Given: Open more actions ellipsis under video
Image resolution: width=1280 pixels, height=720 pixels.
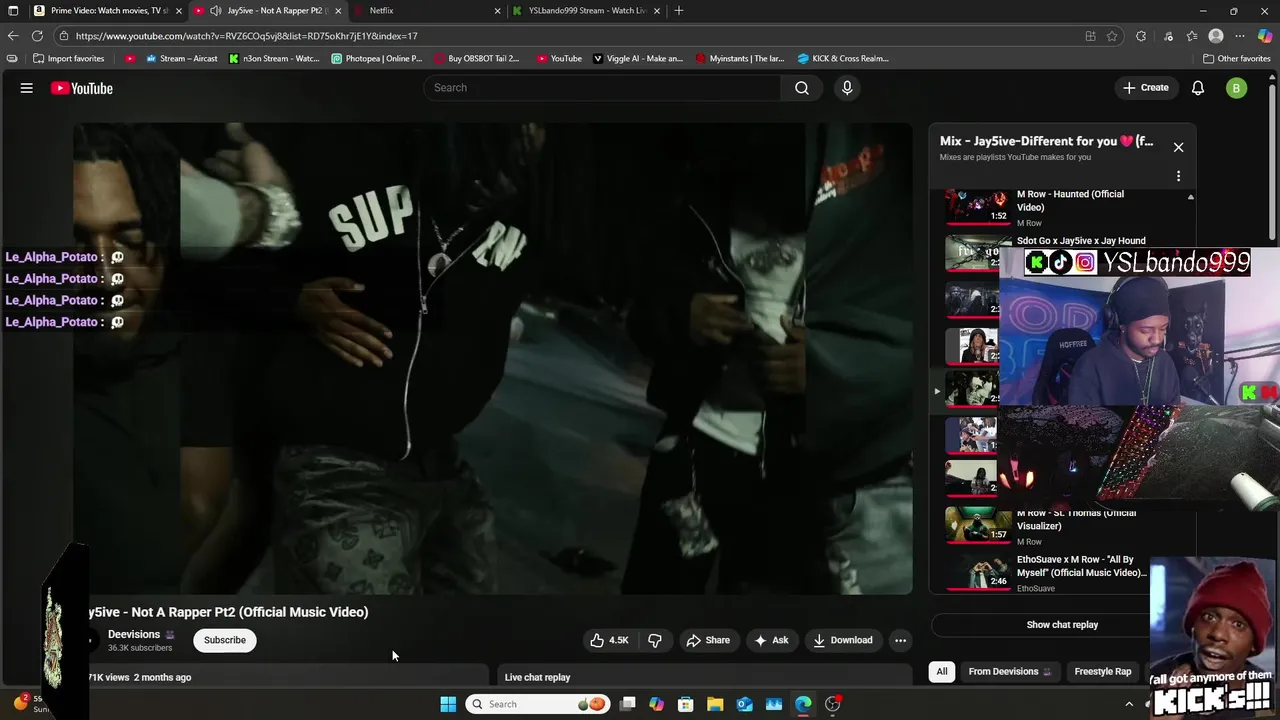Looking at the screenshot, I should [x=900, y=640].
